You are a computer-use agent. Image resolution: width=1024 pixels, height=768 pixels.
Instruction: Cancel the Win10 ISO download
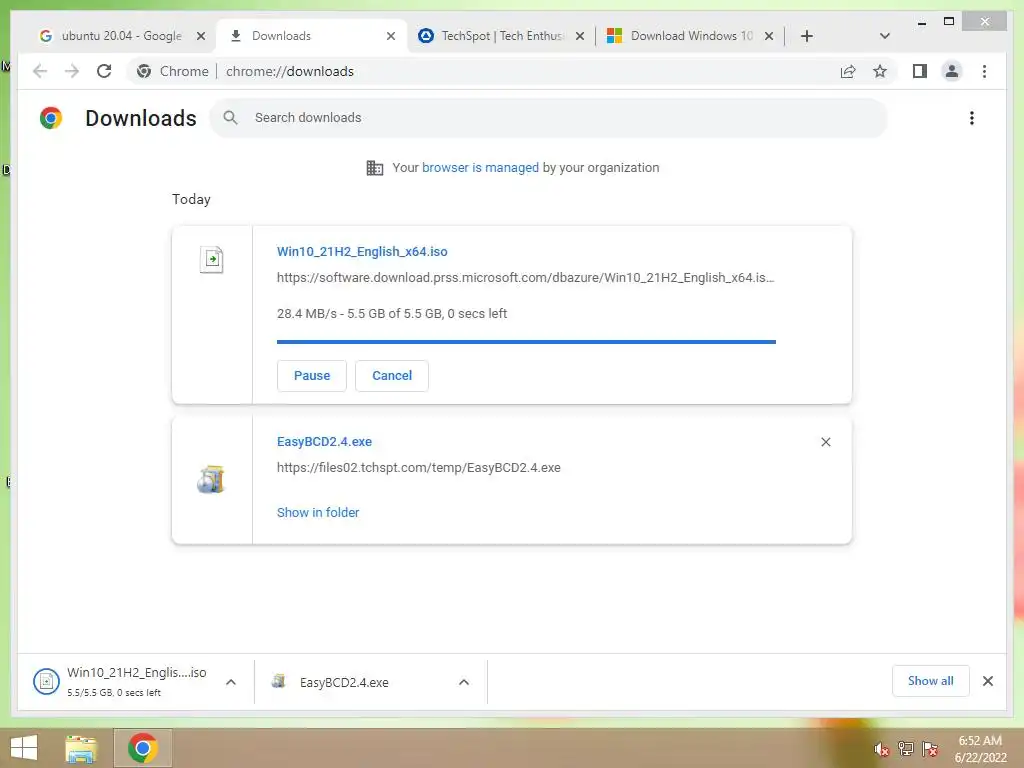pos(392,376)
